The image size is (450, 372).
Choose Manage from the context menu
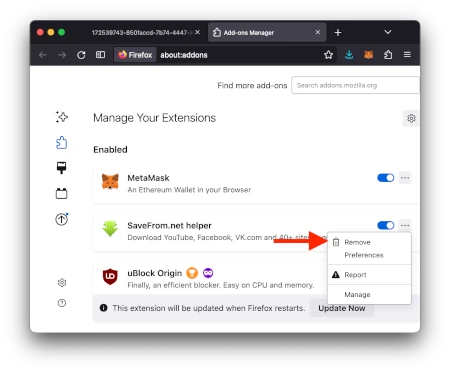[369, 295]
